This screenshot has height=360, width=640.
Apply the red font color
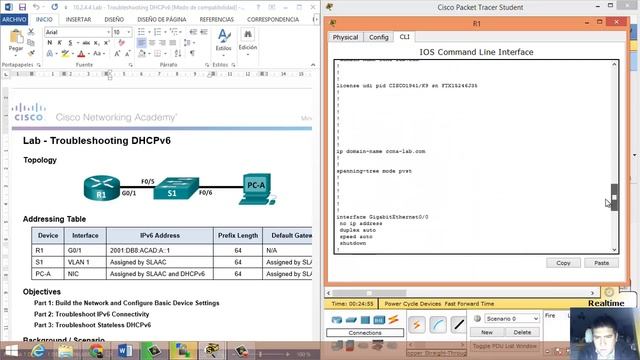[81, 53]
